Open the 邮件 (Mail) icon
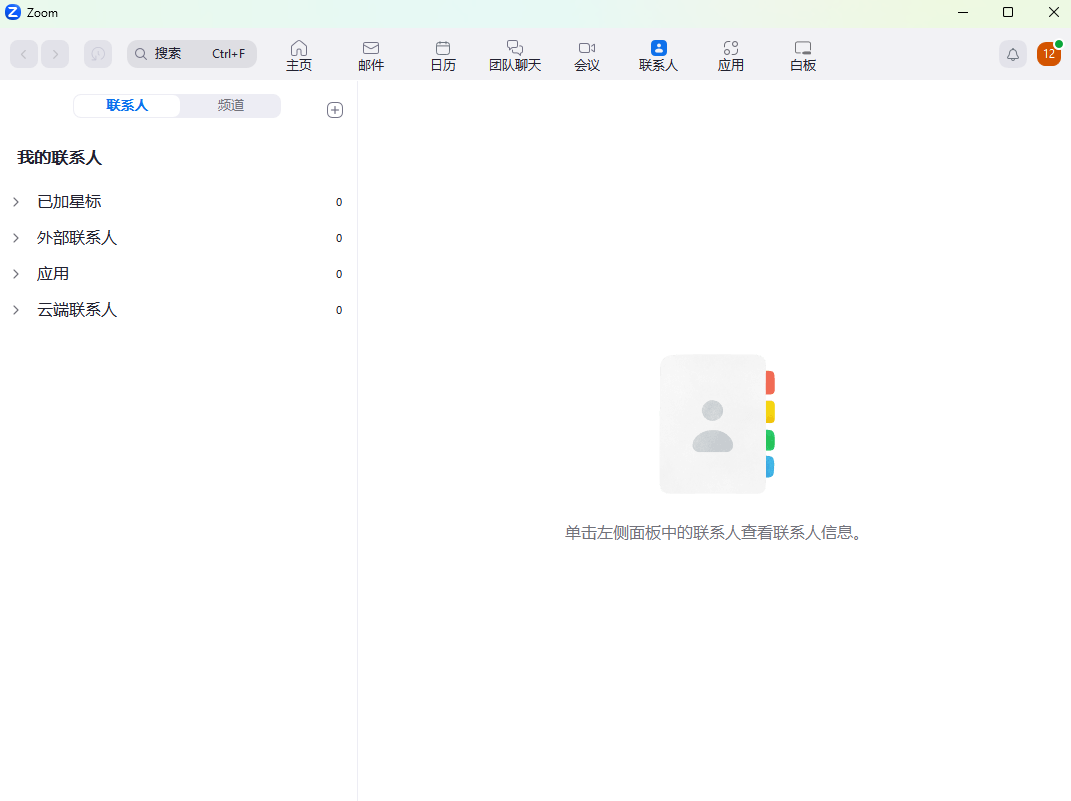 (x=371, y=54)
